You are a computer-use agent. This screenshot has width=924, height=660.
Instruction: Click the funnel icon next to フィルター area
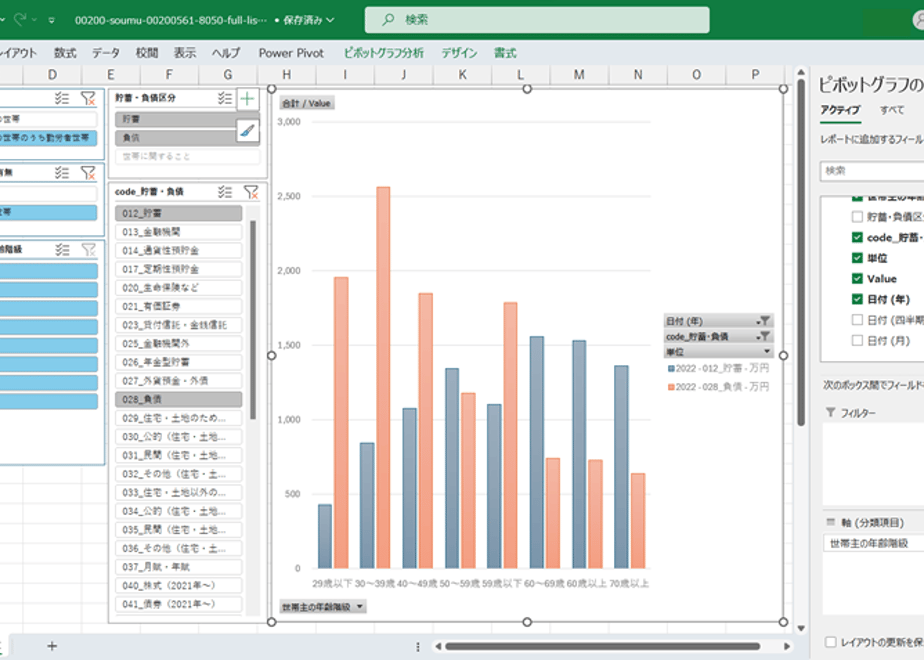(x=830, y=412)
